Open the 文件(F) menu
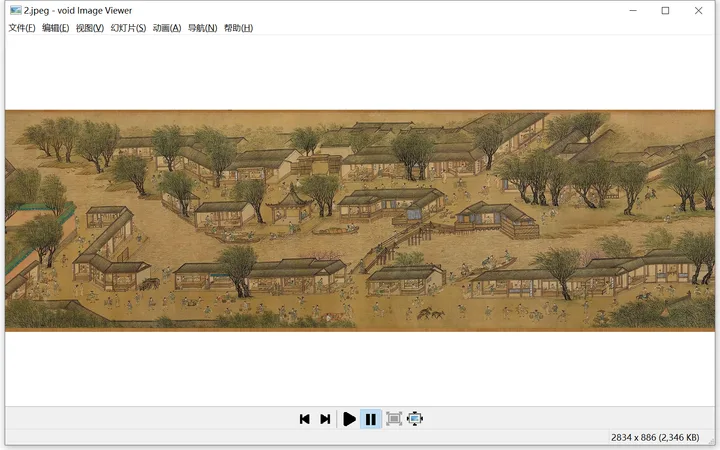The width and height of the screenshot is (720, 450). (22, 28)
